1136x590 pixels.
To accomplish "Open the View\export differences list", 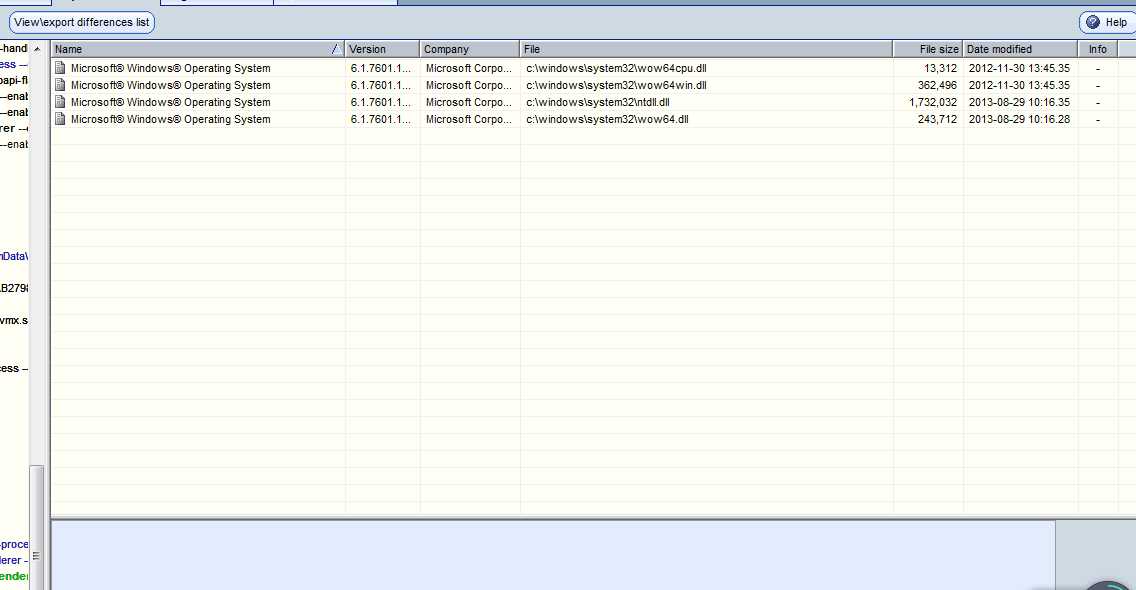I will point(82,22).
